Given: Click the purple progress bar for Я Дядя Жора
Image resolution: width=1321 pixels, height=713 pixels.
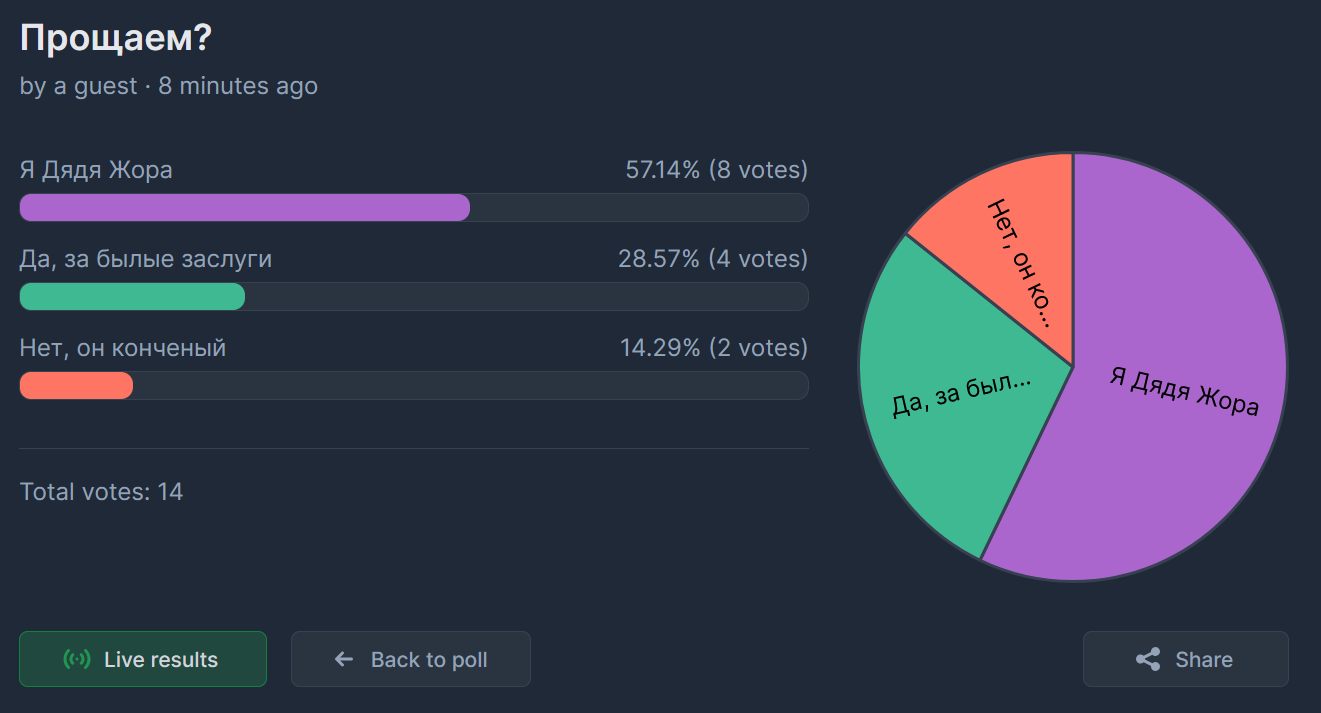Looking at the screenshot, I should coord(245,207).
